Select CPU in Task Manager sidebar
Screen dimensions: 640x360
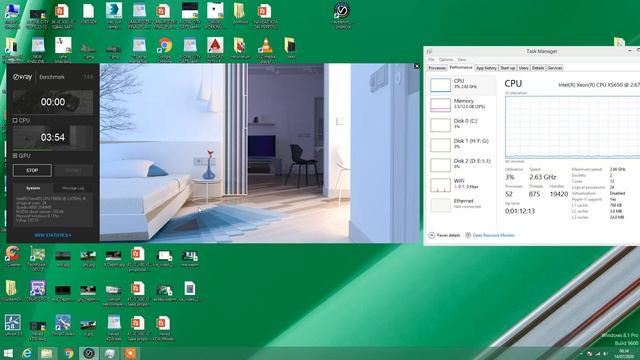(462, 84)
